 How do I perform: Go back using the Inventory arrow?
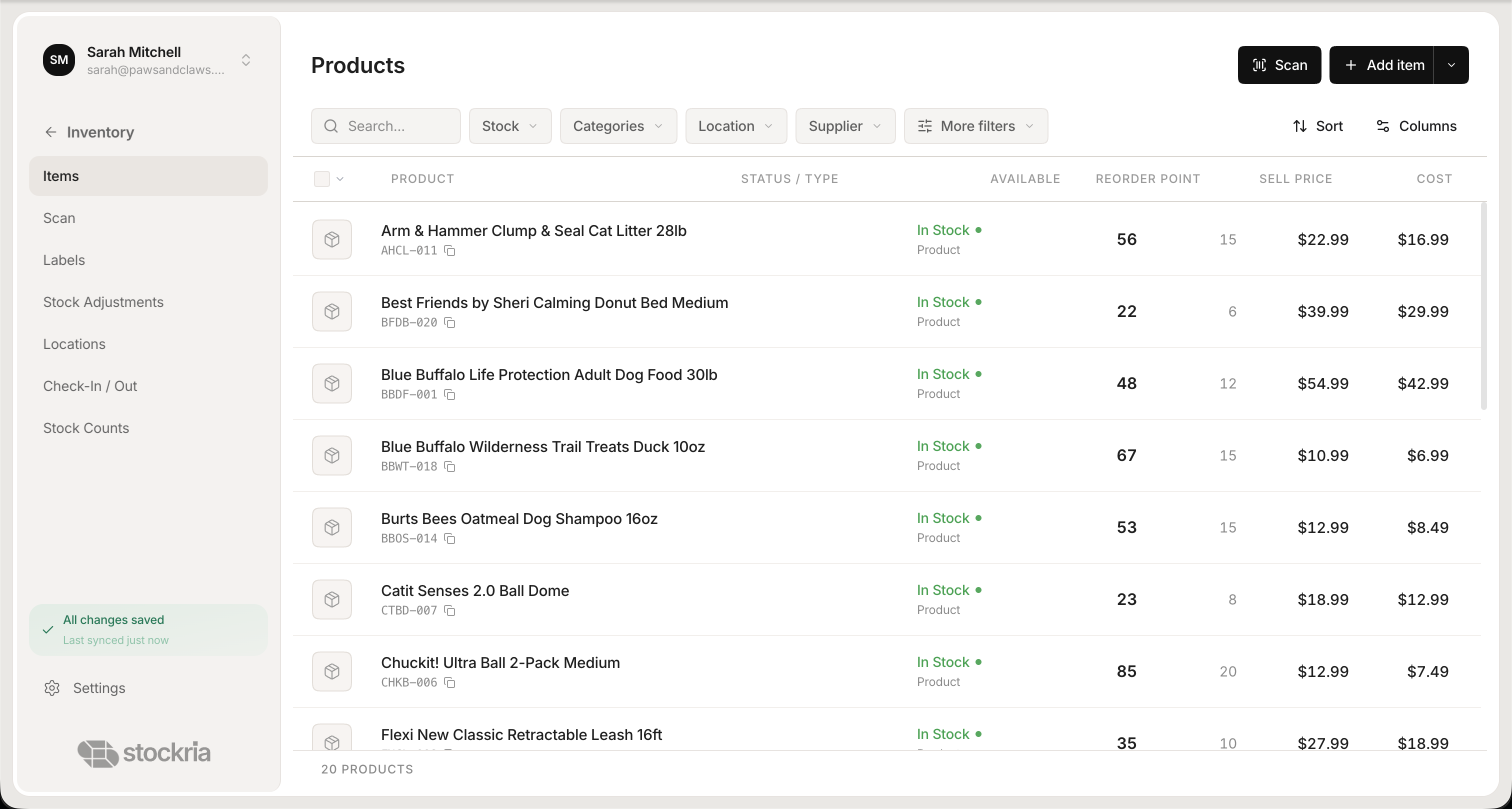click(x=50, y=131)
